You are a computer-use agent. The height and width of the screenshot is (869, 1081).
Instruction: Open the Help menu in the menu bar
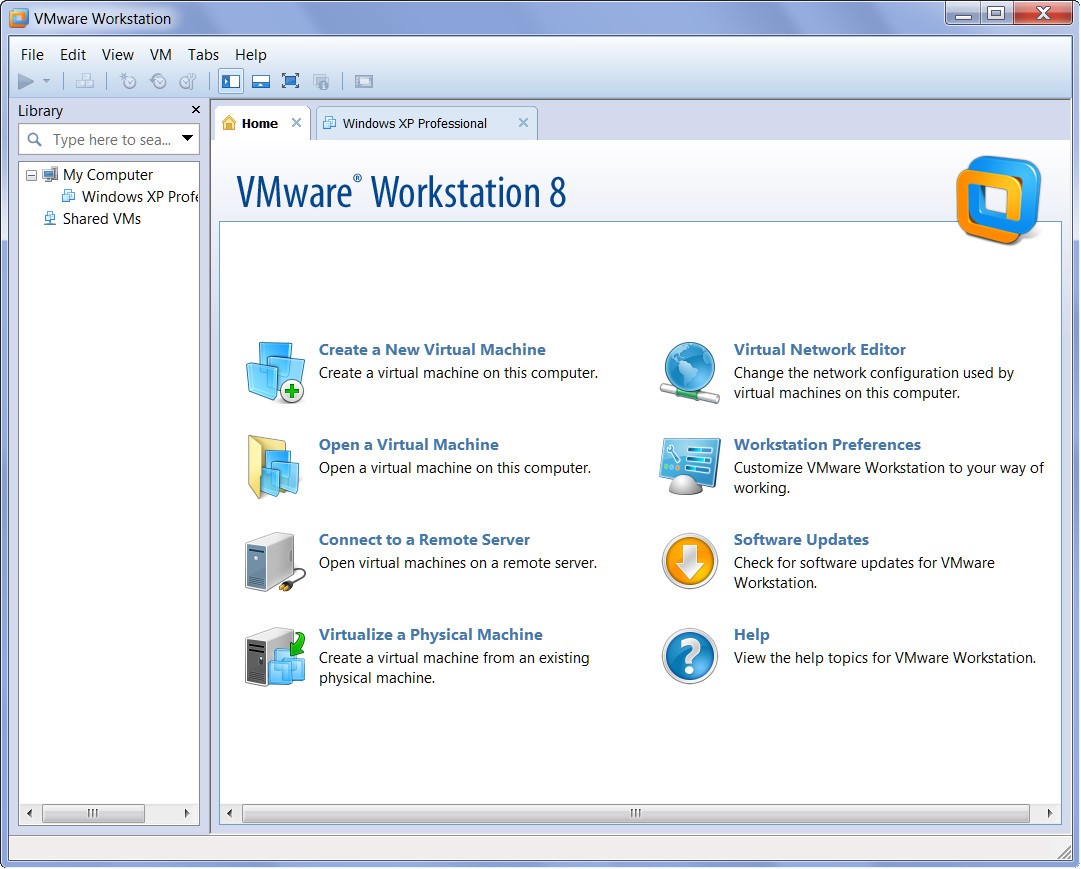click(x=251, y=54)
